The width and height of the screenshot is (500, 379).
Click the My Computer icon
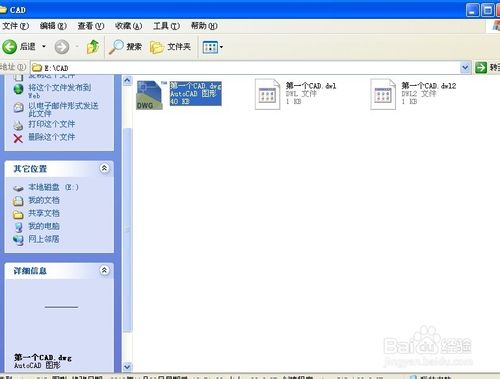[18, 227]
